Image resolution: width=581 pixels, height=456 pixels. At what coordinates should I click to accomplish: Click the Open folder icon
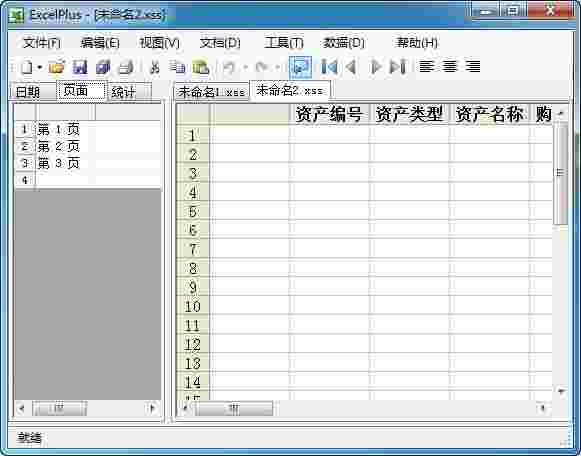(x=57, y=67)
